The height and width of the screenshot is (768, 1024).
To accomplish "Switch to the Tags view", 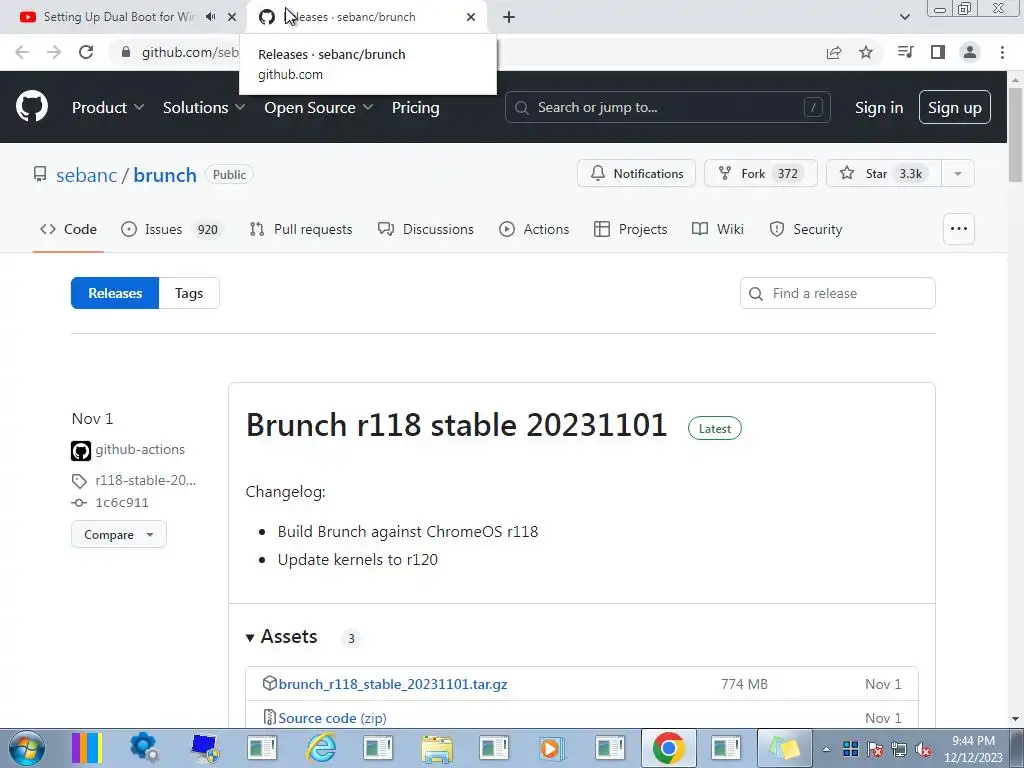I will (189, 293).
